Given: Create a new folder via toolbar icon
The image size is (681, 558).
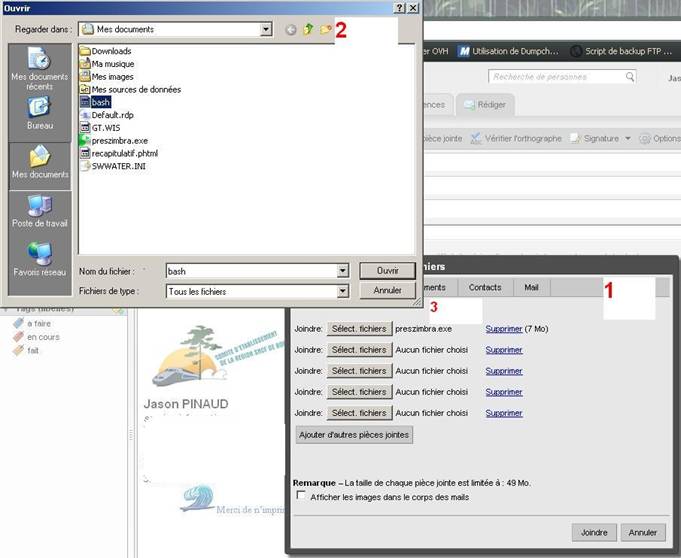Looking at the screenshot, I should (x=326, y=29).
